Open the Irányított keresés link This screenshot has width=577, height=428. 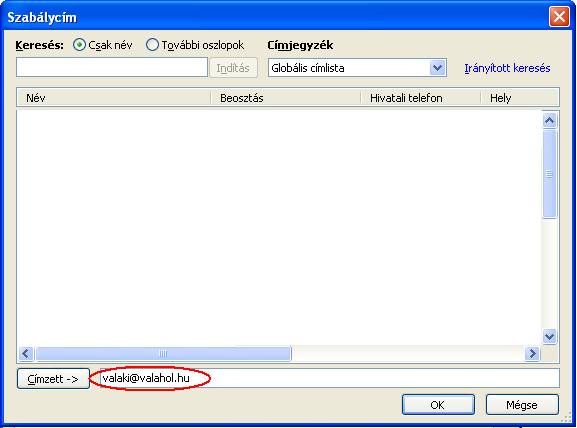[507, 68]
